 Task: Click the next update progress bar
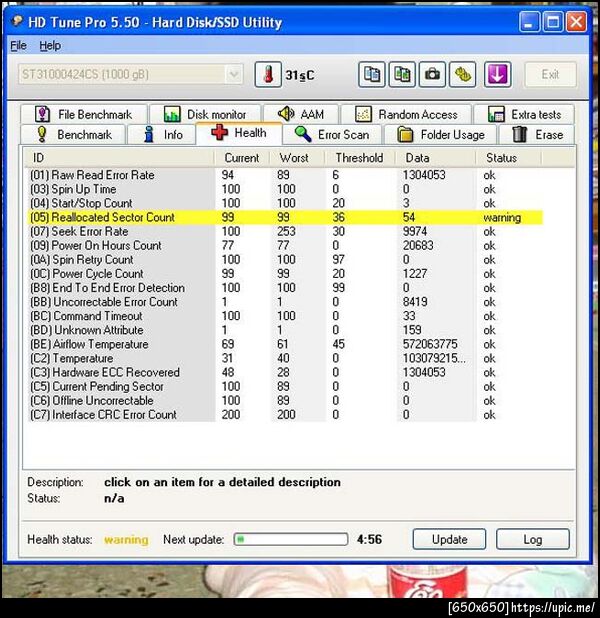pos(291,539)
